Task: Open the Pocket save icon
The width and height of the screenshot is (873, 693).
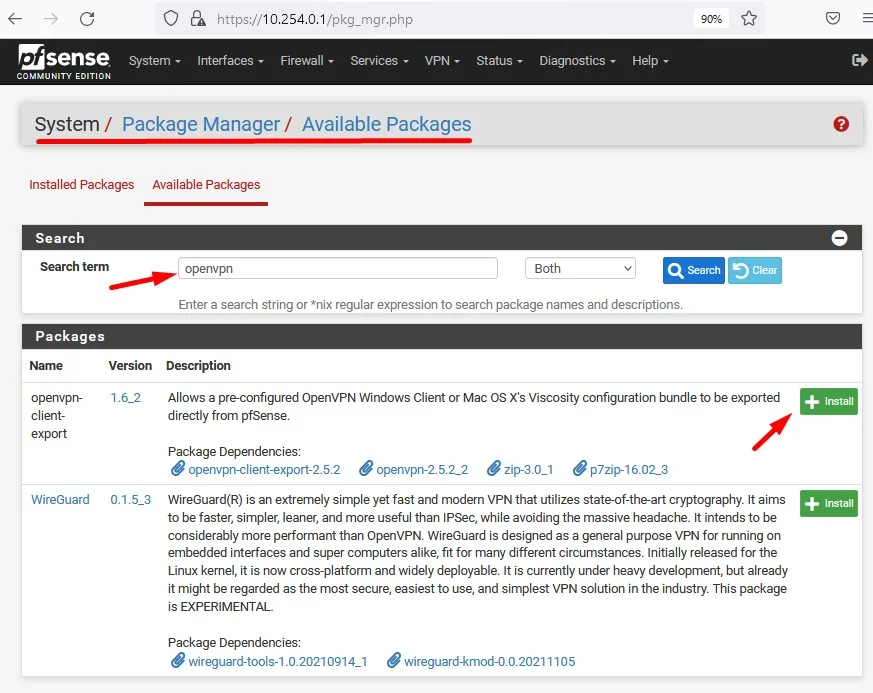Action: [832, 18]
